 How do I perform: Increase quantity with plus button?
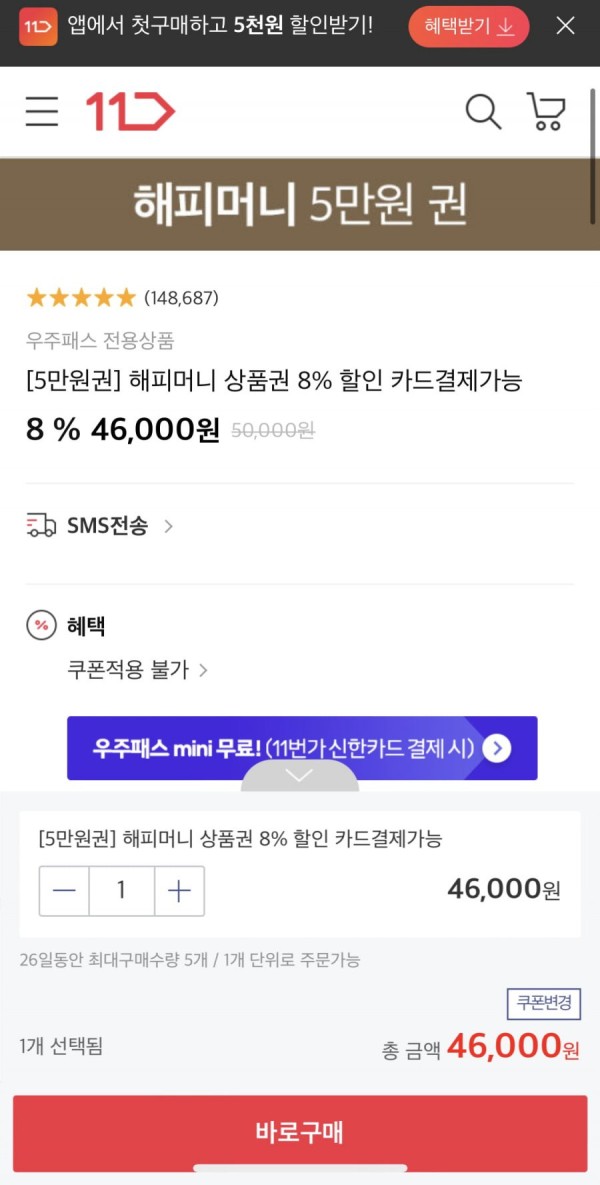point(179,891)
